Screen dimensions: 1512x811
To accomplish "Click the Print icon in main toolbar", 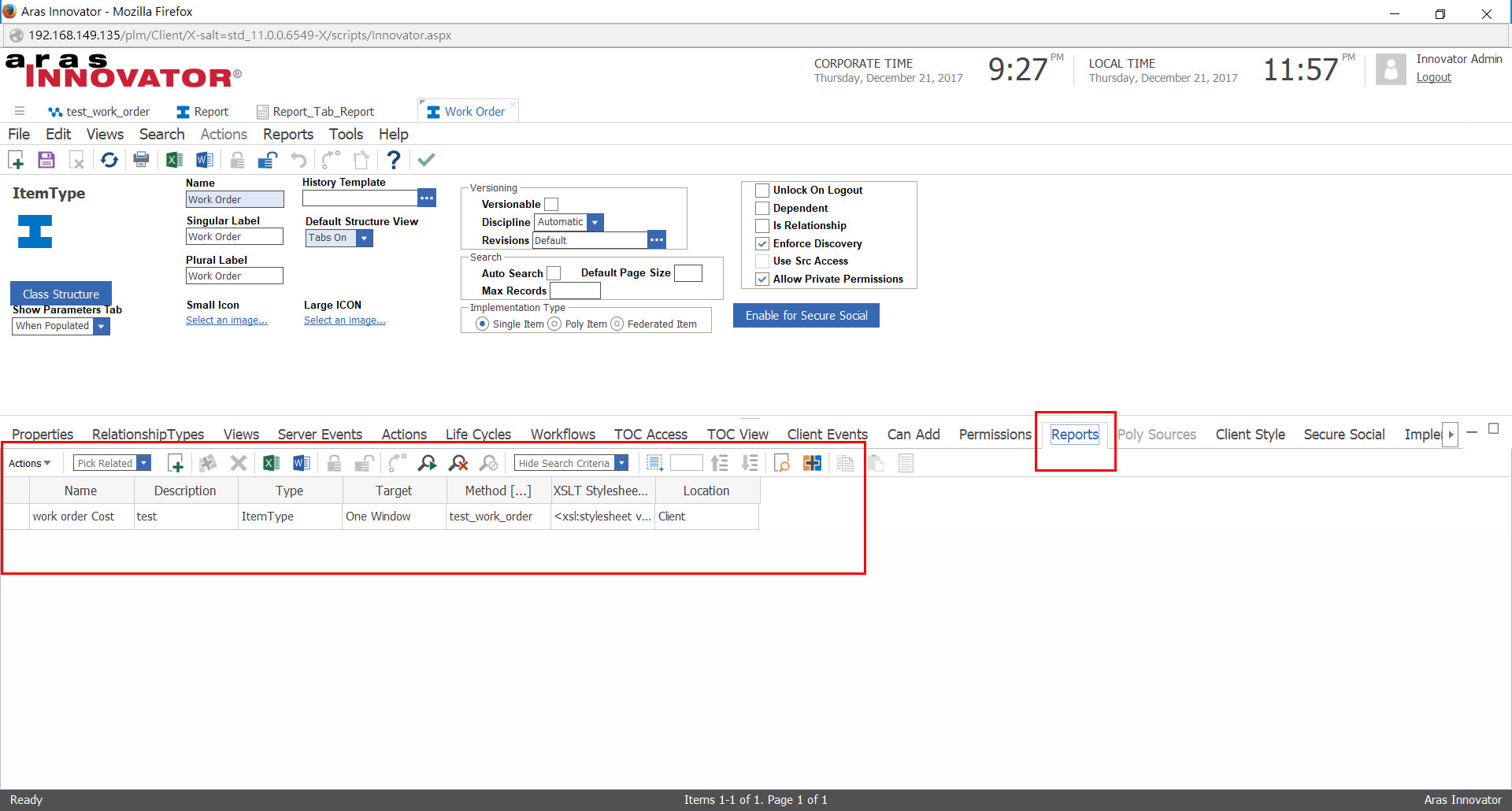I will (x=142, y=160).
